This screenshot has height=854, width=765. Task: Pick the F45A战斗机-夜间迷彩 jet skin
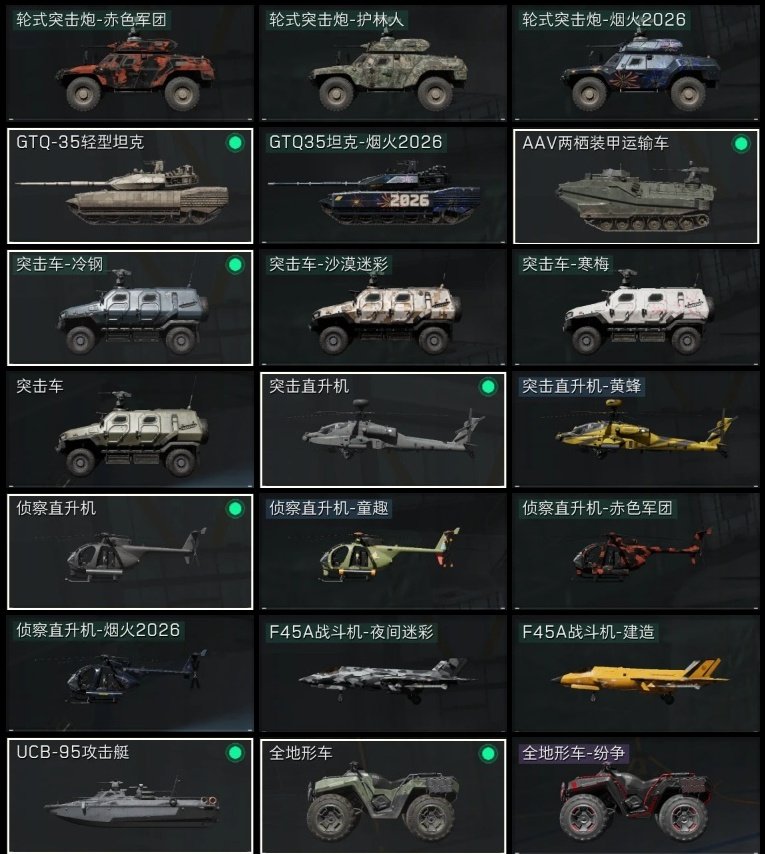point(383,674)
